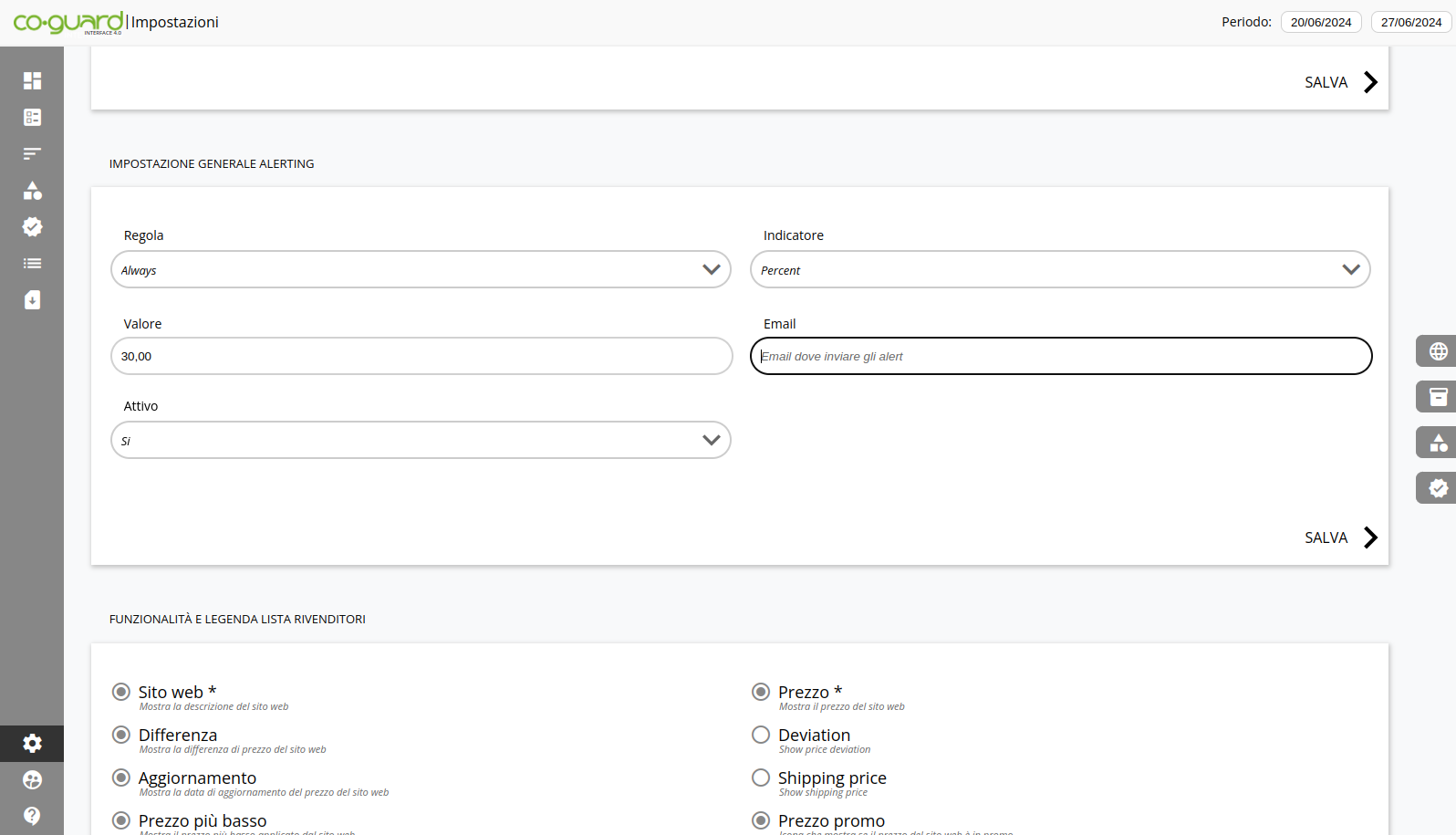Click the shapes icon in left sidebar
1456x835 pixels.
coord(32,191)
